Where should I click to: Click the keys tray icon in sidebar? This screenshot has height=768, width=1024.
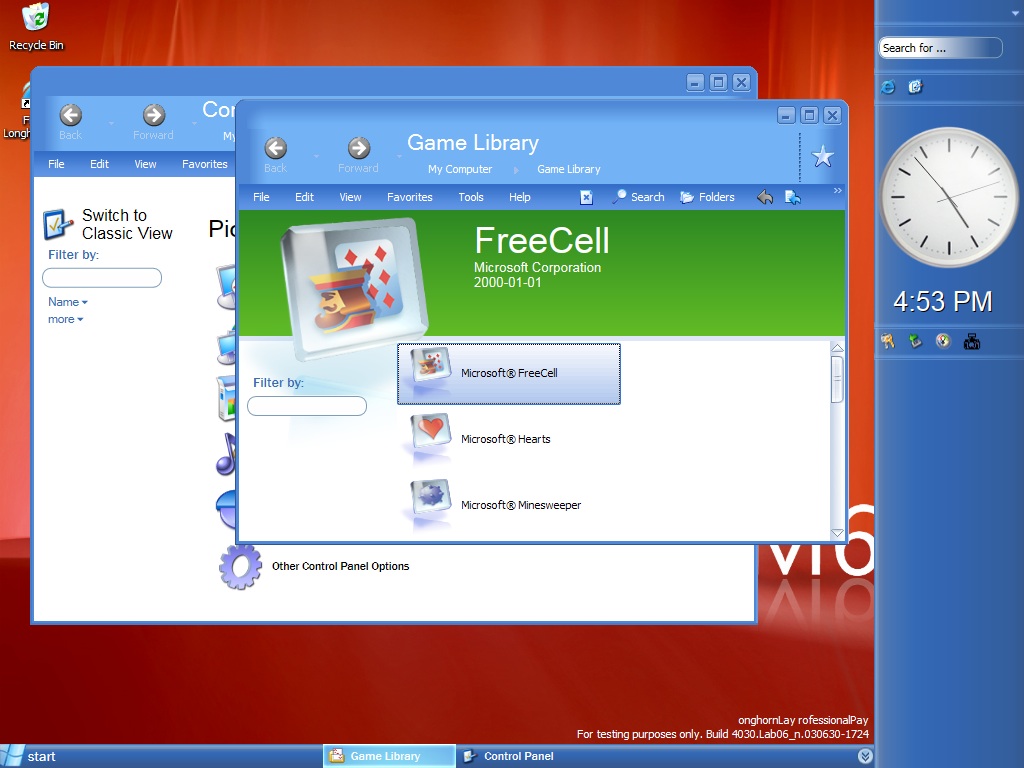pos(888,341)
